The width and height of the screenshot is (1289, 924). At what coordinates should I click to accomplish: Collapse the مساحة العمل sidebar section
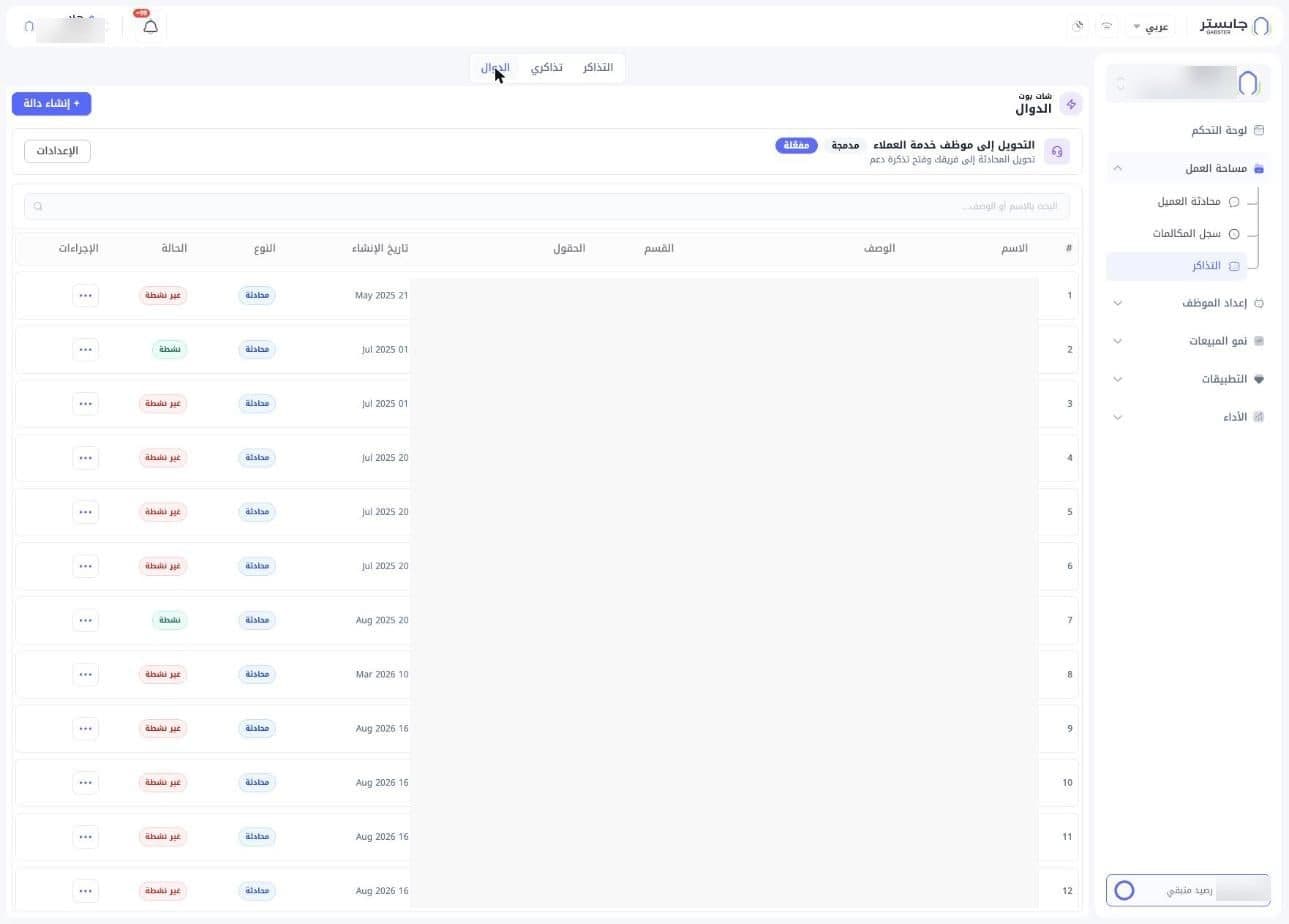click(1188, 168)
